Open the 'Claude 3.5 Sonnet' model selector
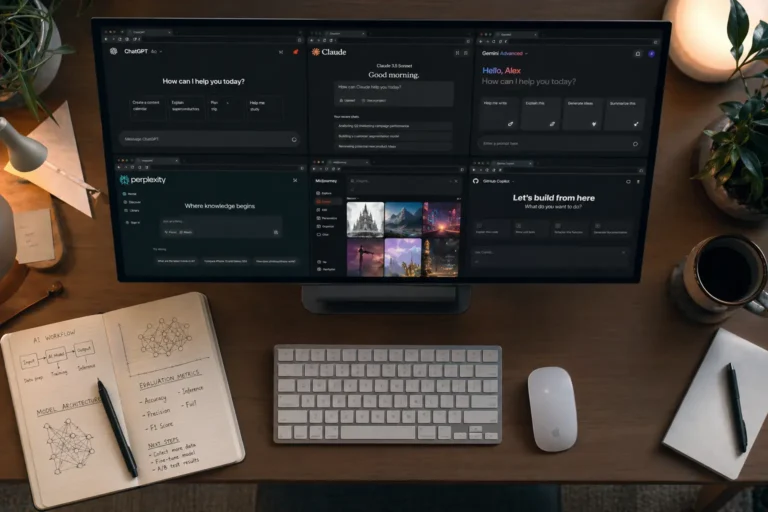The width and height of the screenshot is (768, 512). [x=394, y=66]
